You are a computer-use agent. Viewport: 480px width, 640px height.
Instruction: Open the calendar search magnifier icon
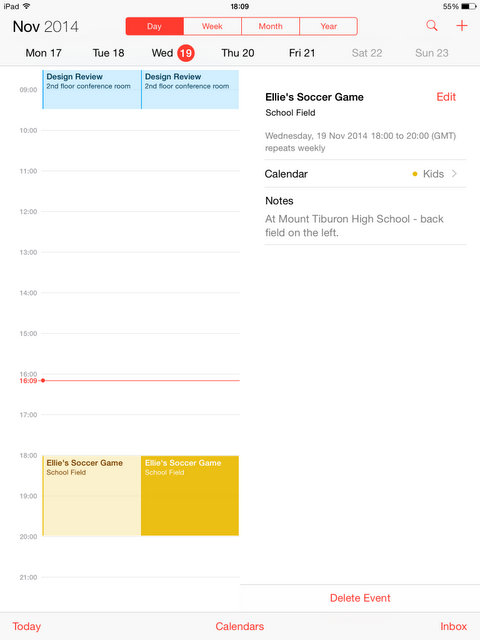(432, 26)
